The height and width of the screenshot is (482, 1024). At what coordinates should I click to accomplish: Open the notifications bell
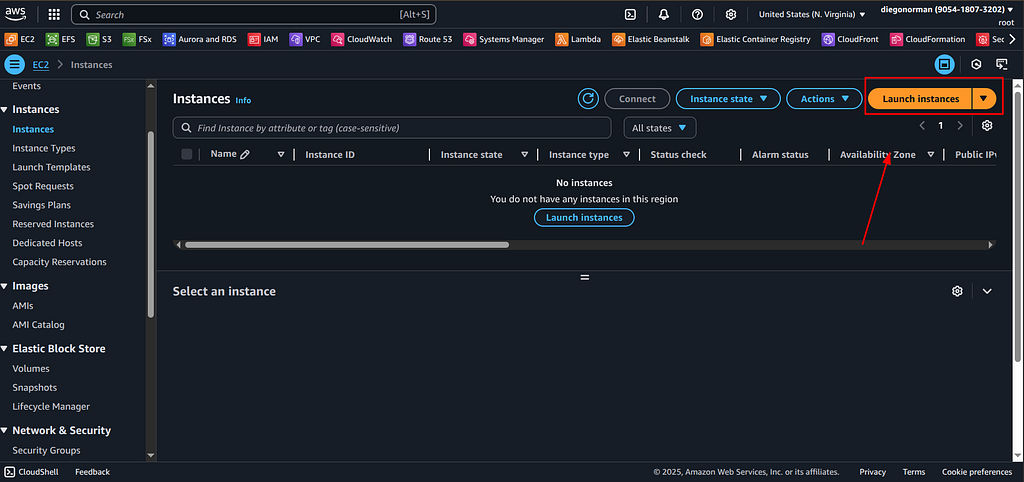pos(664,14)
